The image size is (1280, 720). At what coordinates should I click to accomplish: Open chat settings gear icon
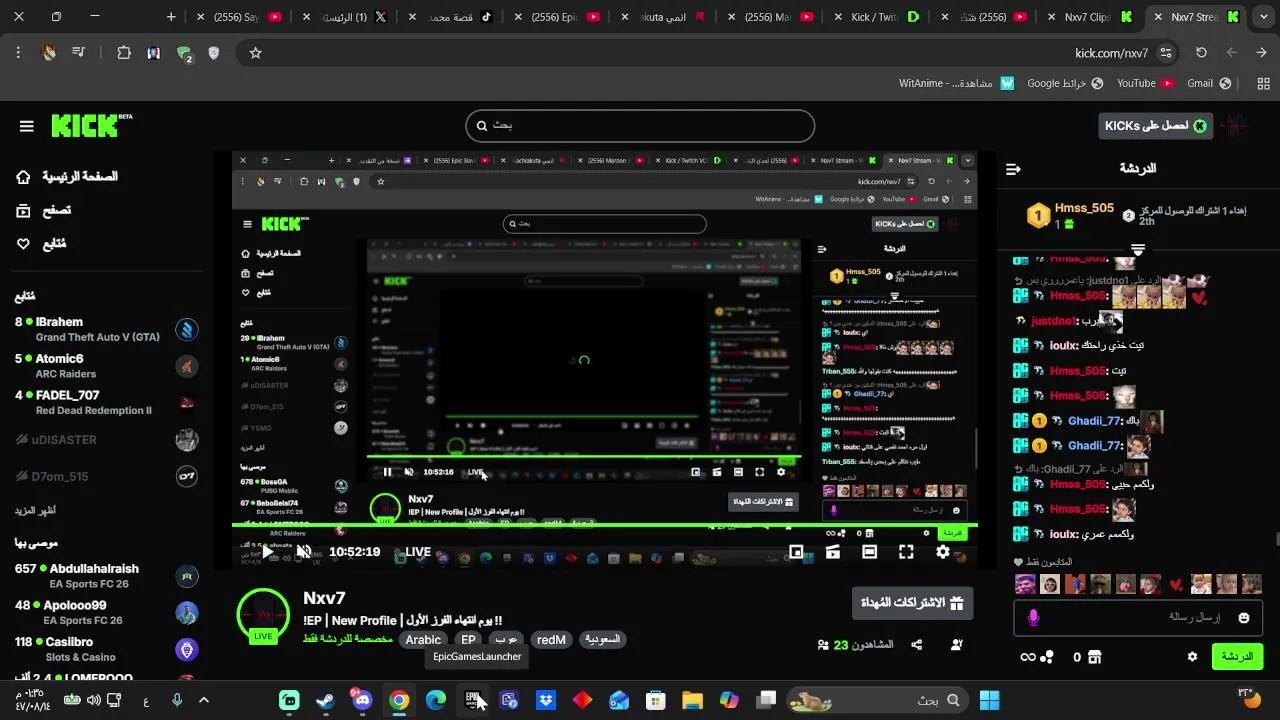point(1192,657)
